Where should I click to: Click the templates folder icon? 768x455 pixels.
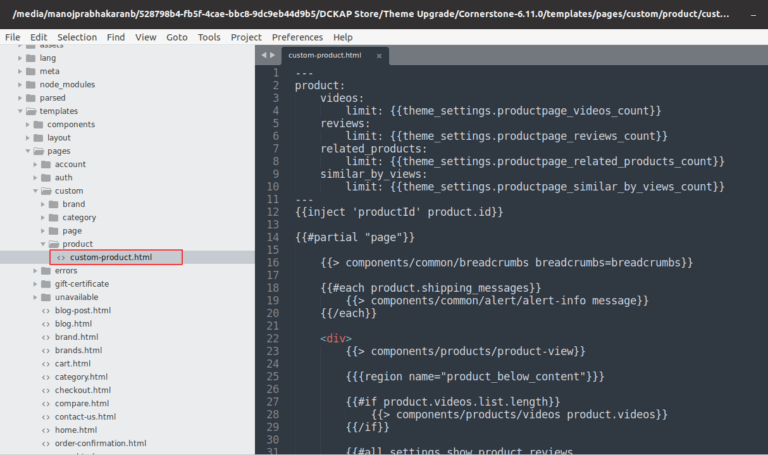tap(31, 111)
